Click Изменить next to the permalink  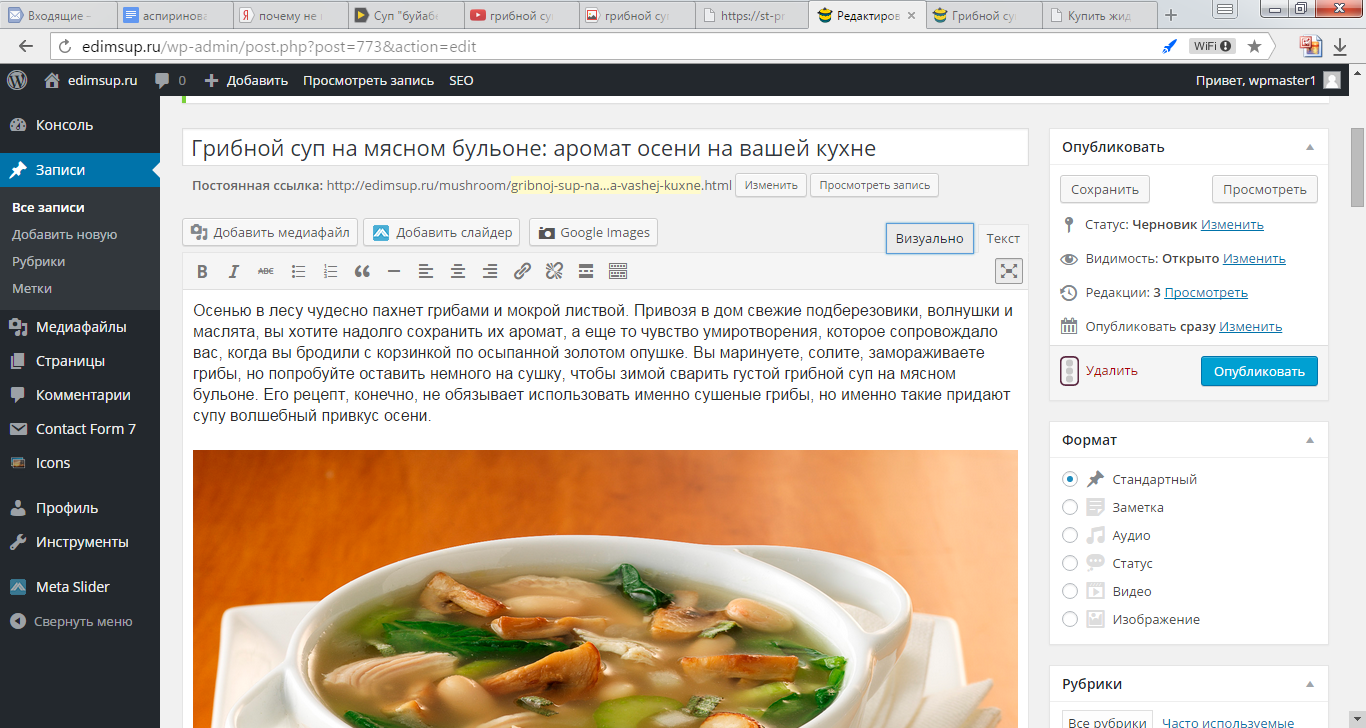coord(770,185)
